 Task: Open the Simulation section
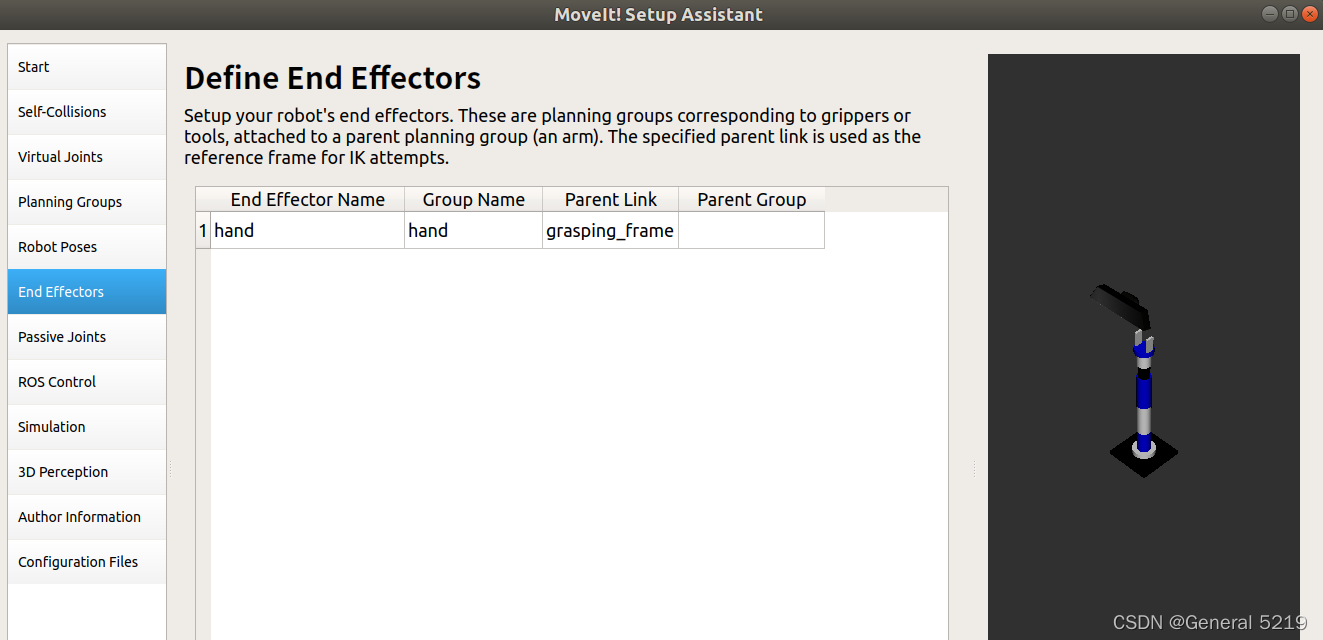click(x=87, y=427)
